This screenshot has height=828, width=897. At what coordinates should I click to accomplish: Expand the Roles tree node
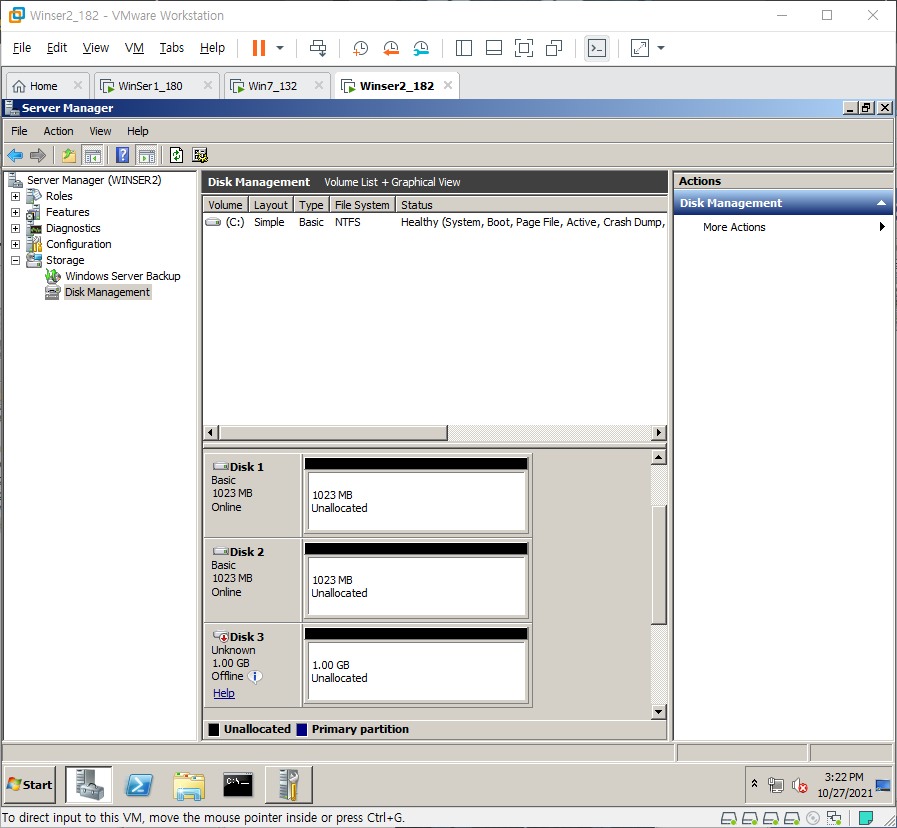coord(15,196)
